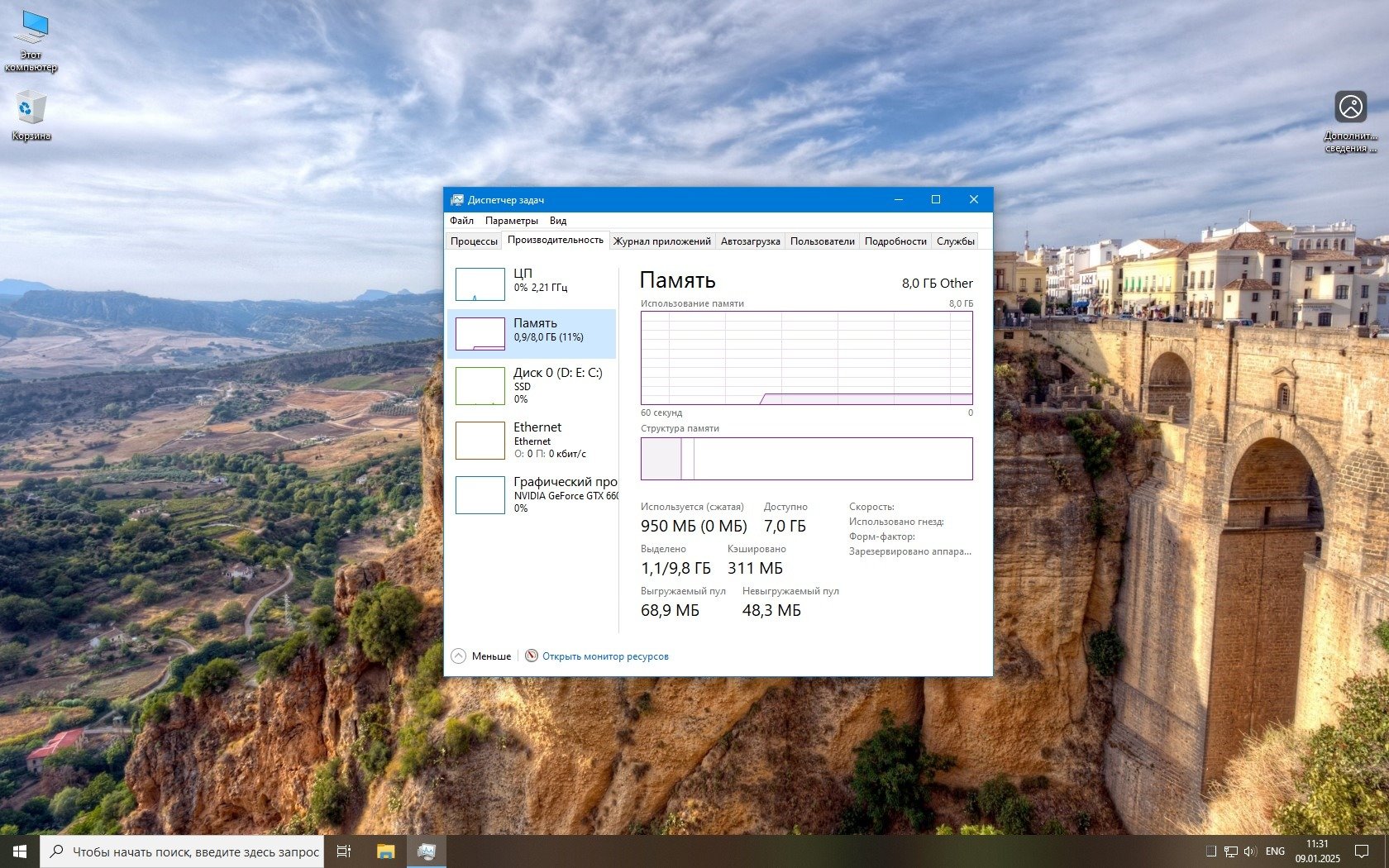Collapse view with the Меньше chevron

[459, 656]
